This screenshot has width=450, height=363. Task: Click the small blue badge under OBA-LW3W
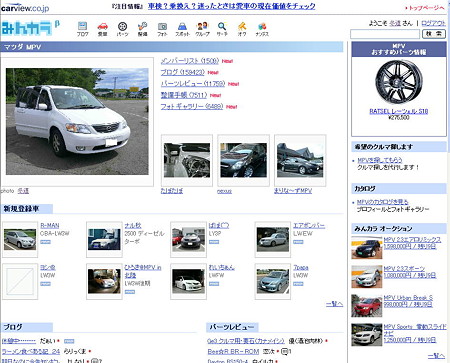(x=46, y=242)
